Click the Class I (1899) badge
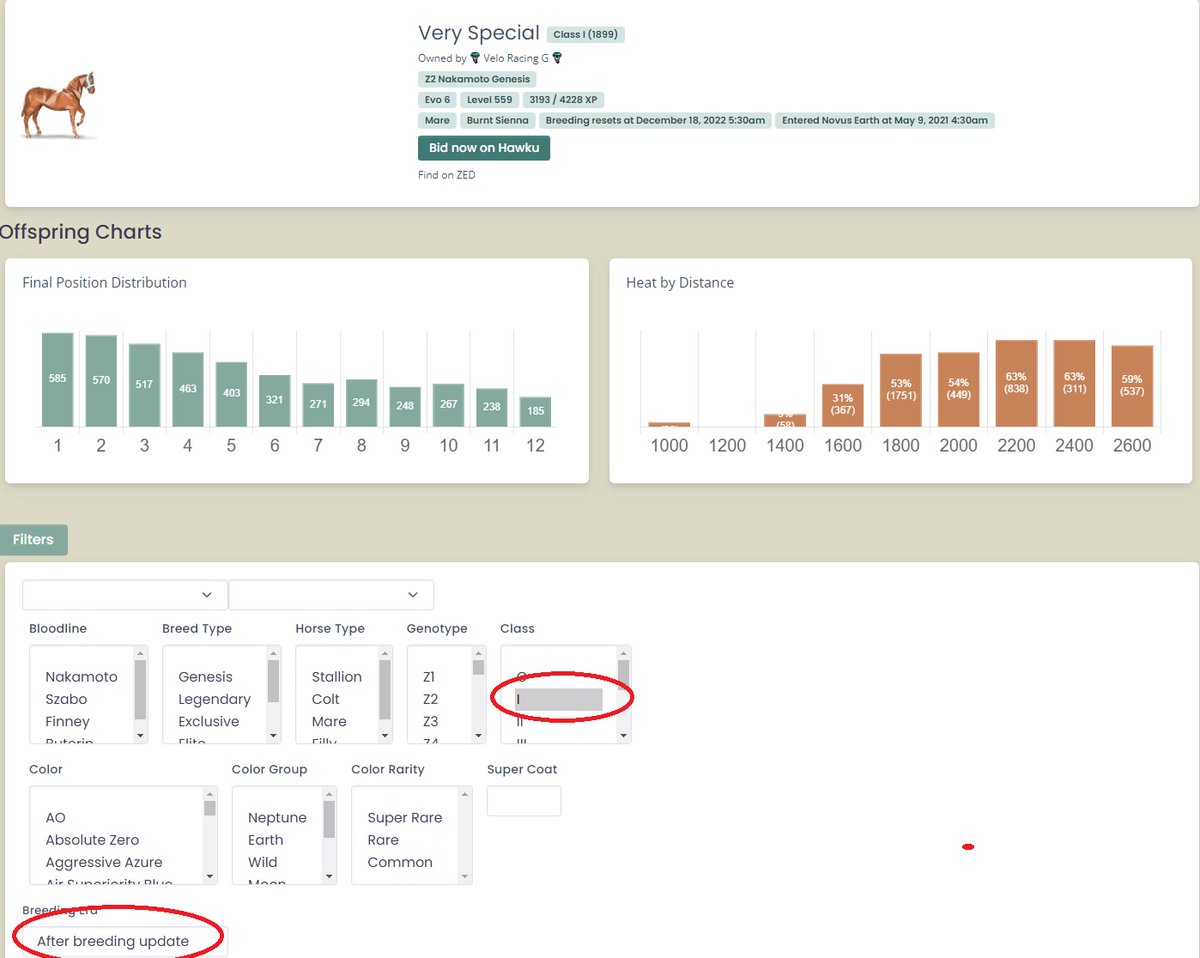The image size is (1200, 958). (587, 34)
